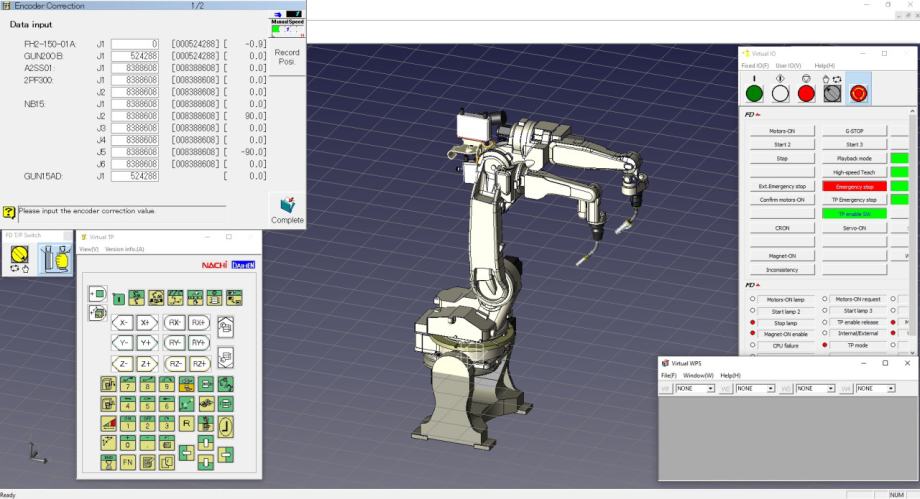Open Fixed IO menu in Virtual IO

coord(755,66)
